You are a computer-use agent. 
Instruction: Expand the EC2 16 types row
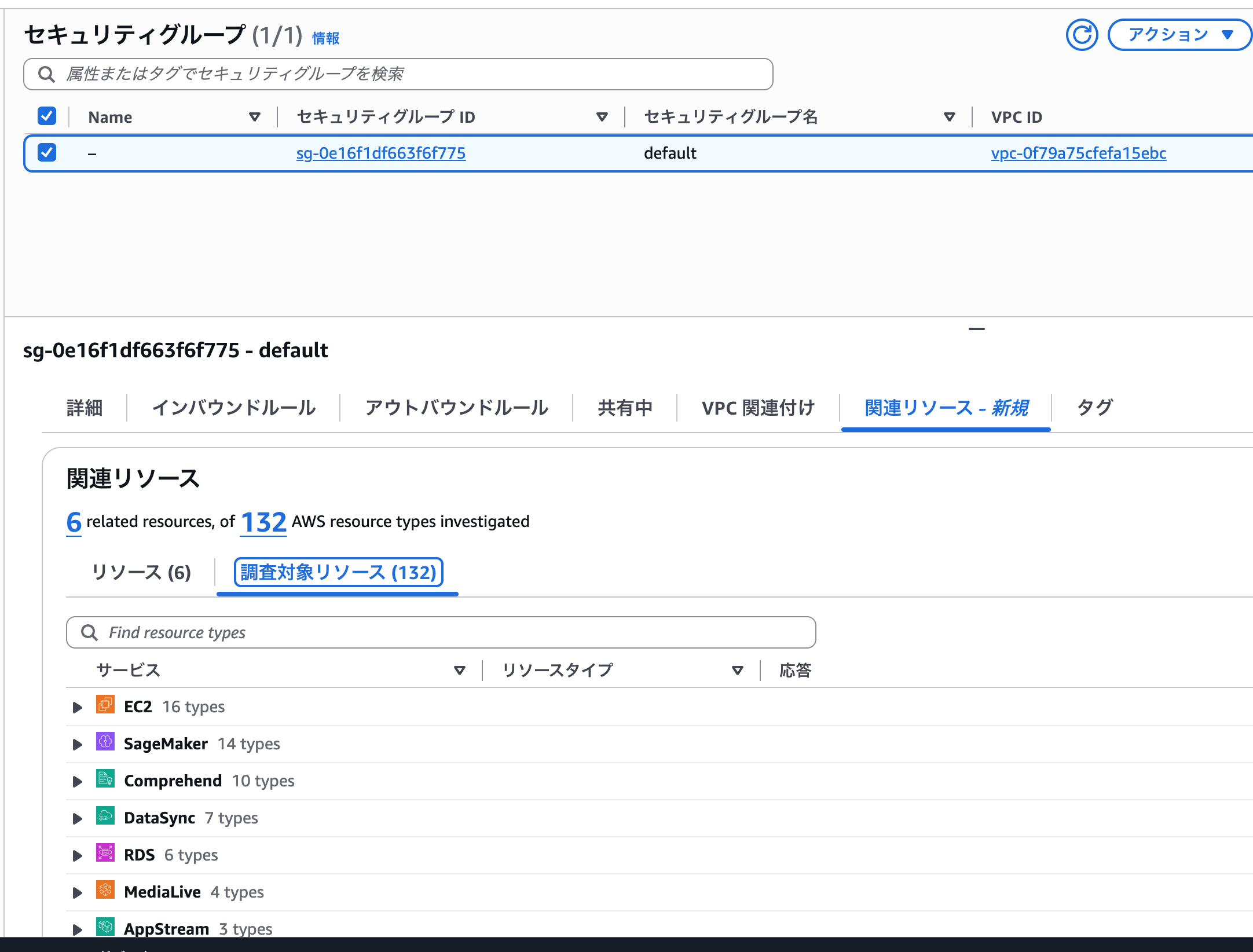tap(77, 707)
